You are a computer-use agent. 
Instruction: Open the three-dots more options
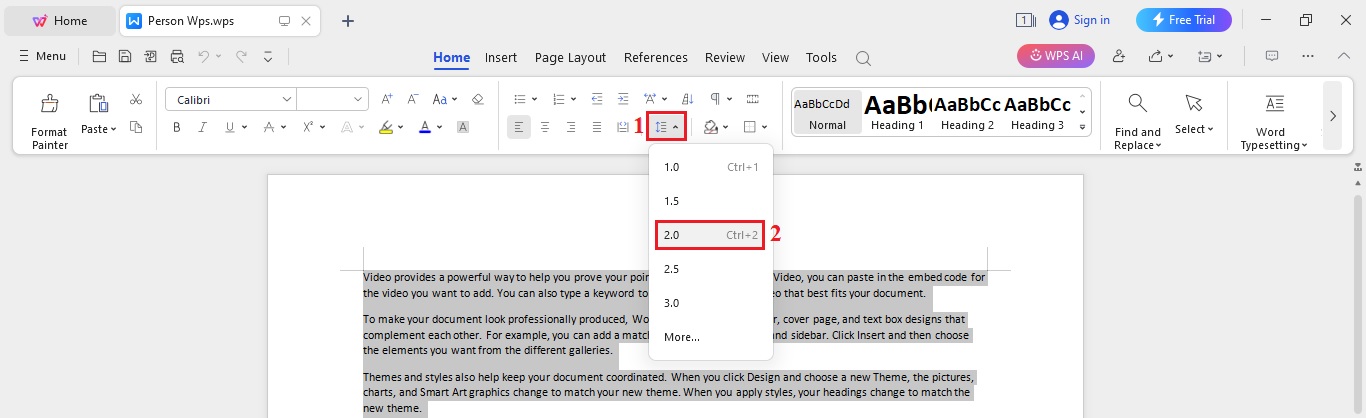click(1308, 56)
